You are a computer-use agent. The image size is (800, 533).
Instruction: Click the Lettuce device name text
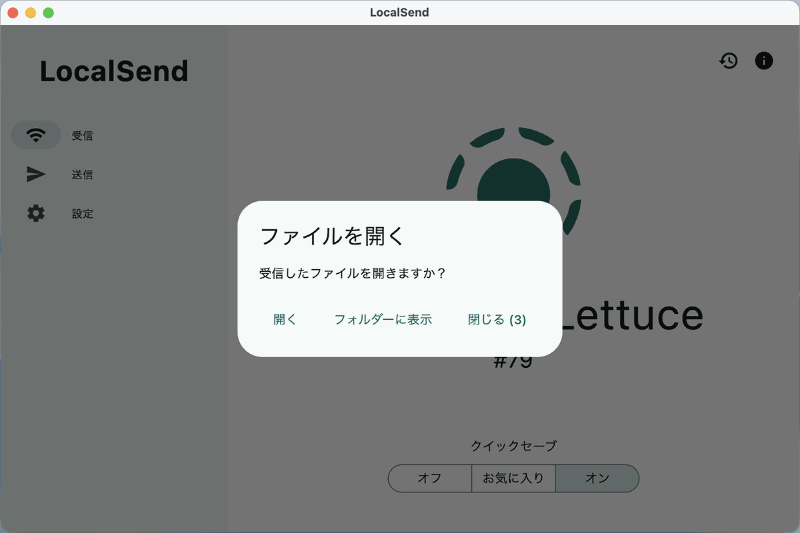(x=633, y=315)
